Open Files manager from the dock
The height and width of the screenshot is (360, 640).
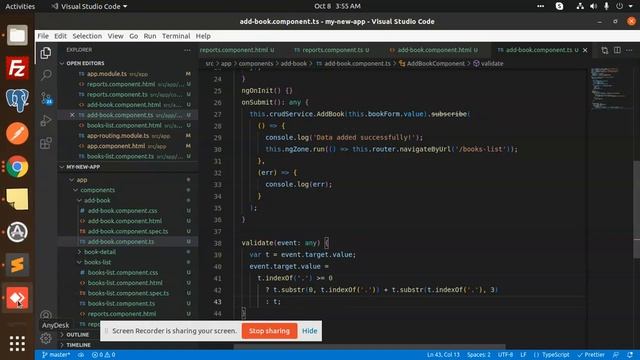point(17,35)
